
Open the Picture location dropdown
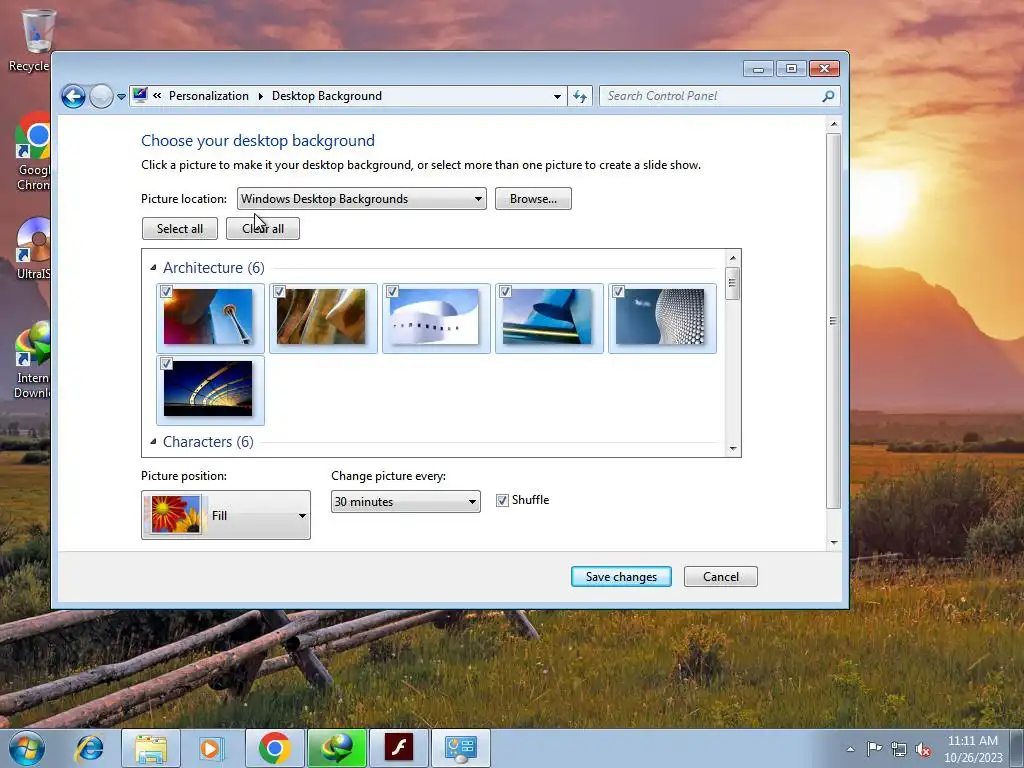pos(361,199)
